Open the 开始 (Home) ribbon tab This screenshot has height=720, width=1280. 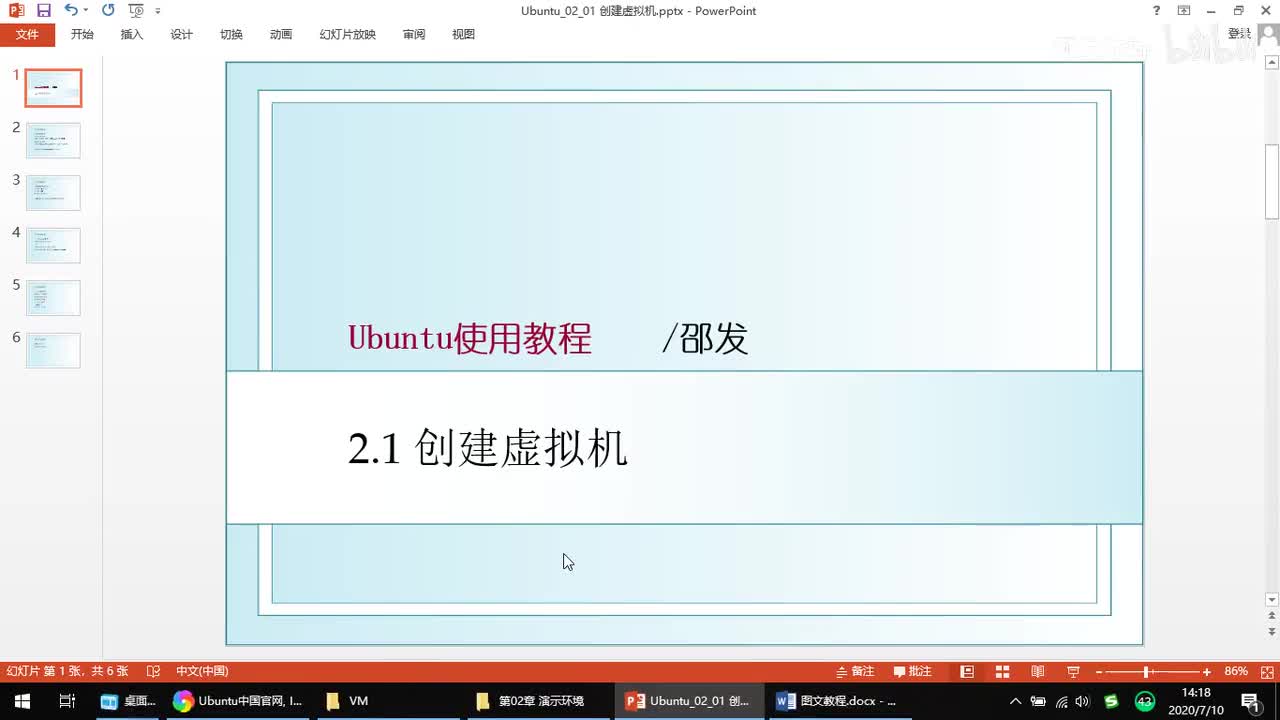click(82, 34)
